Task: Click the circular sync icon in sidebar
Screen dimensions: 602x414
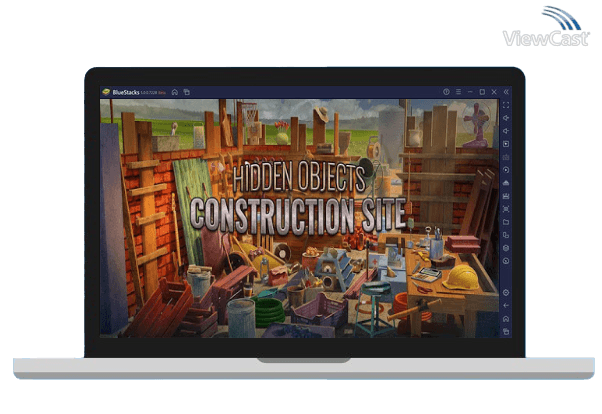Action: 506,170
